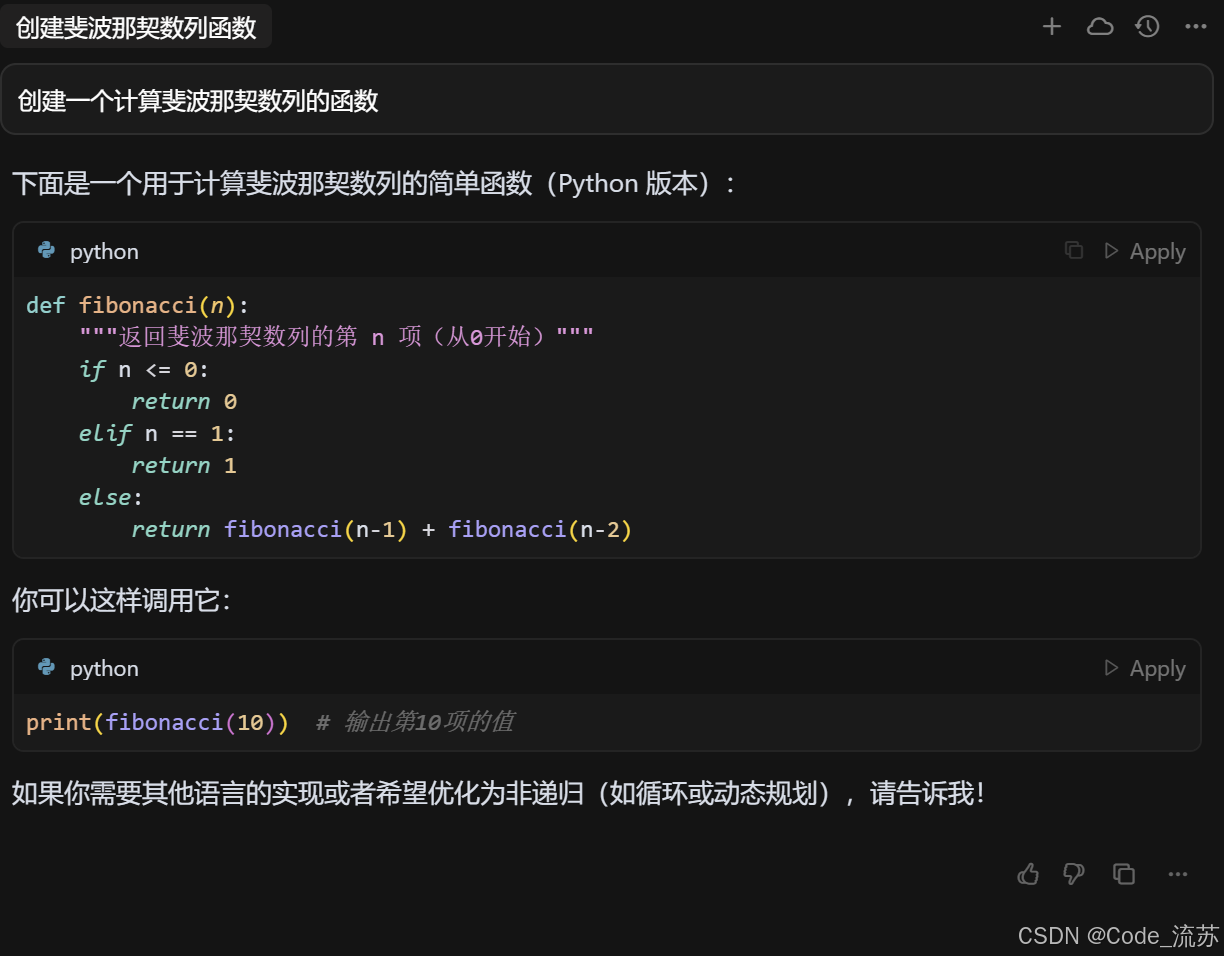Click the docstring line in the function

(336, 337)
